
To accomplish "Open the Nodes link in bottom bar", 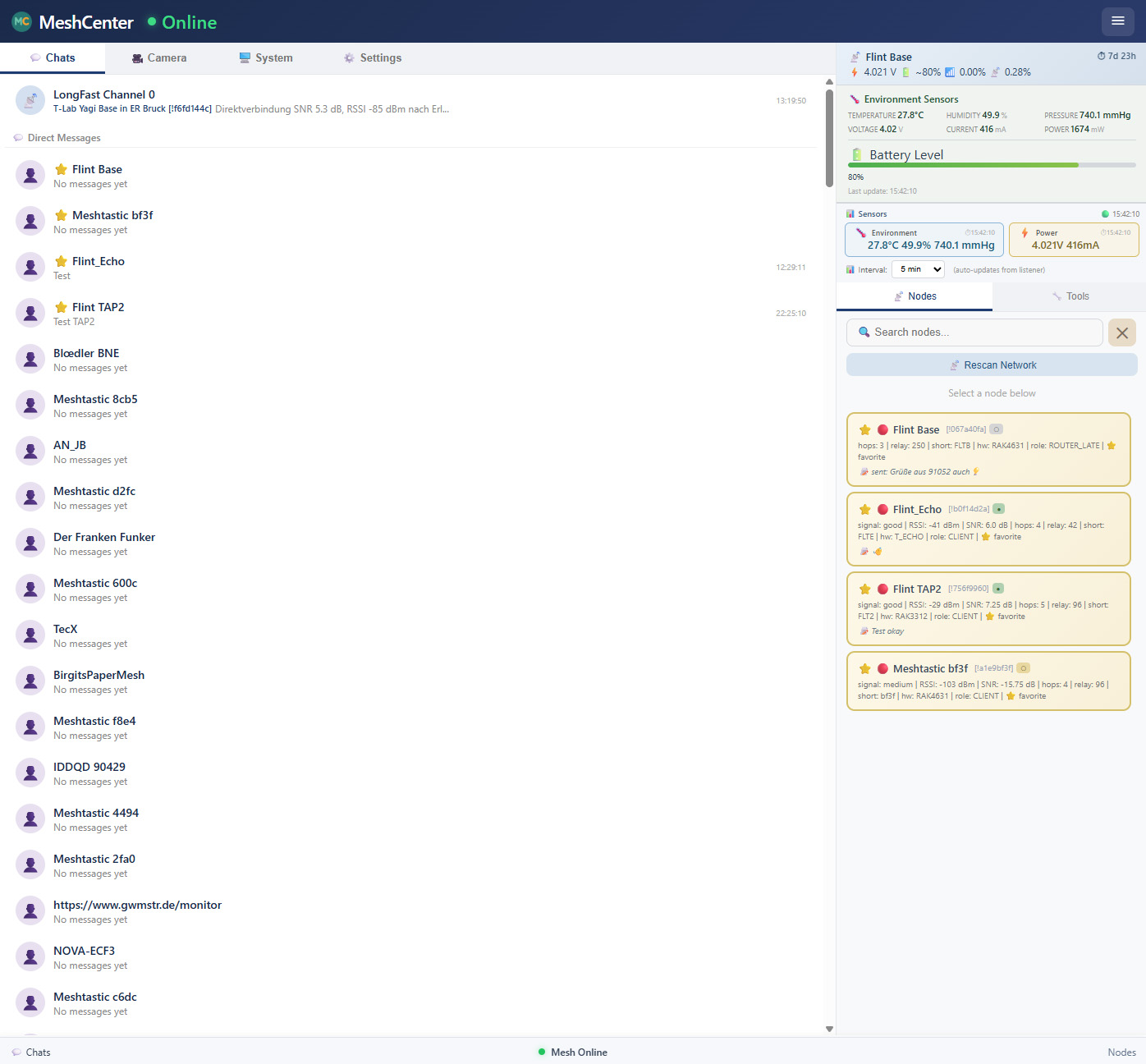I will 1121,1053.
